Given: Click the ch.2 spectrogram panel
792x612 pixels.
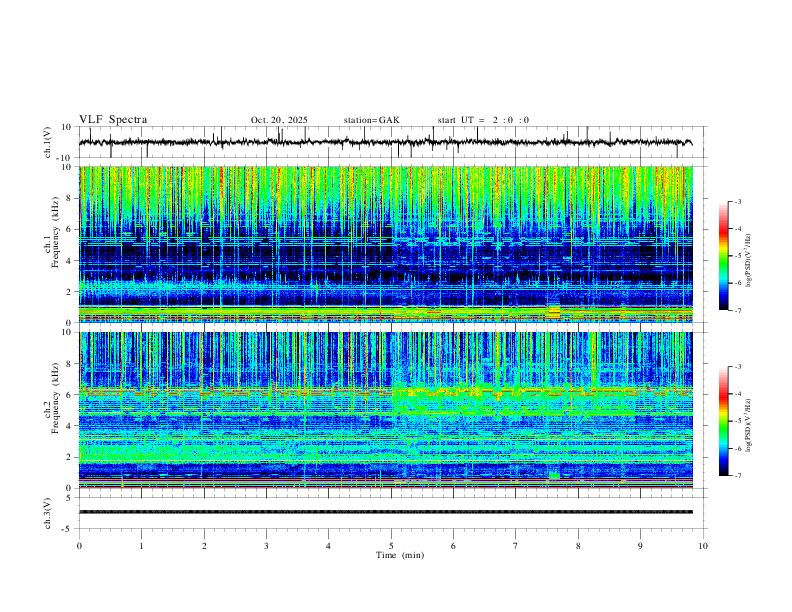Looking at the screenshot, I should point(385,410).
